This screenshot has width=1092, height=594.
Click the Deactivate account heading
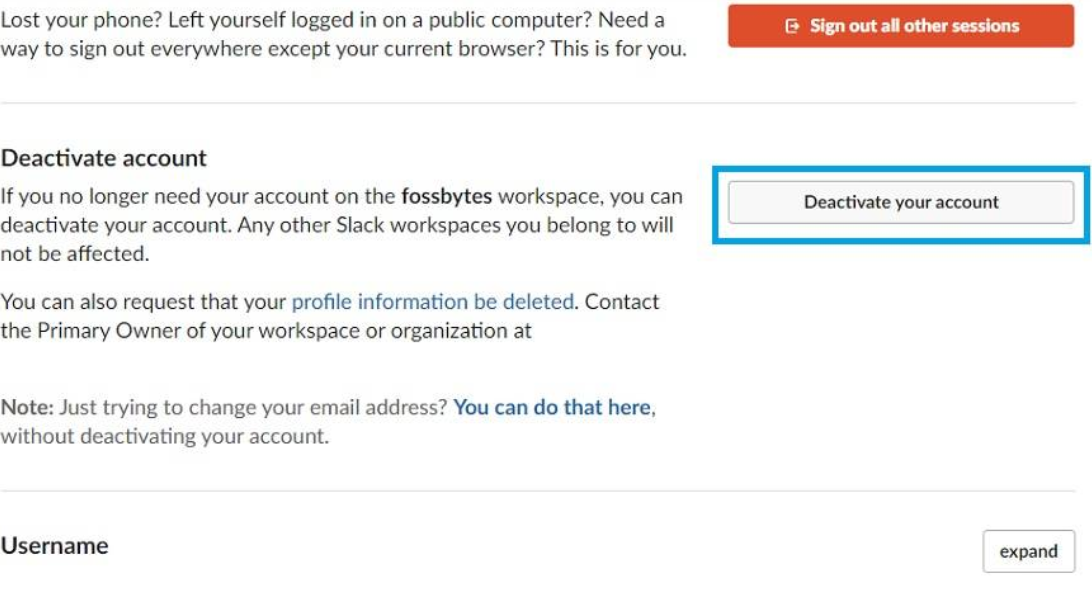pyautogui.click(x=104, y=158)
